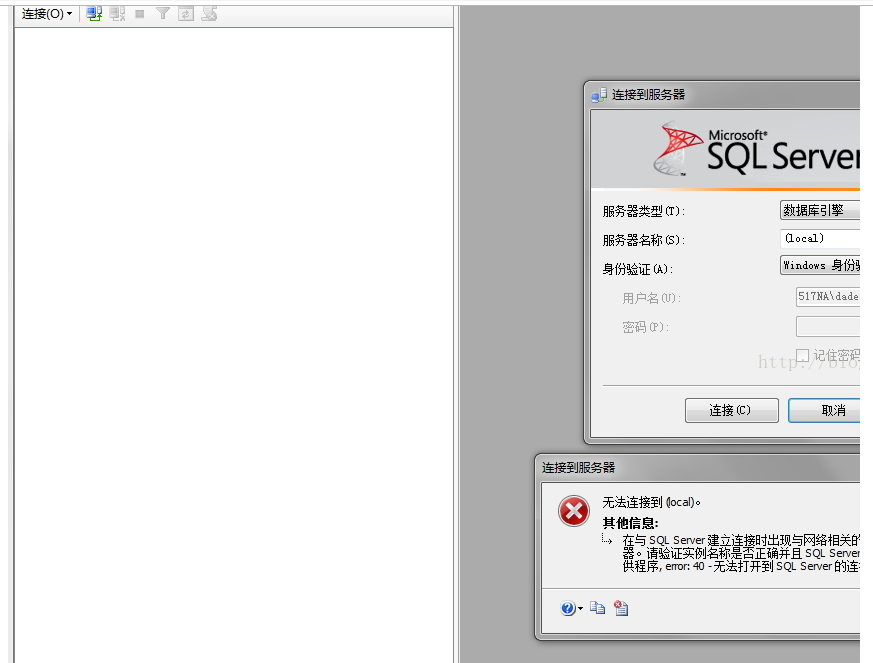Click the 无法连接到 (local) error text
The height and width of the screenshot is (663, 873).
click(x=651, y=502)
